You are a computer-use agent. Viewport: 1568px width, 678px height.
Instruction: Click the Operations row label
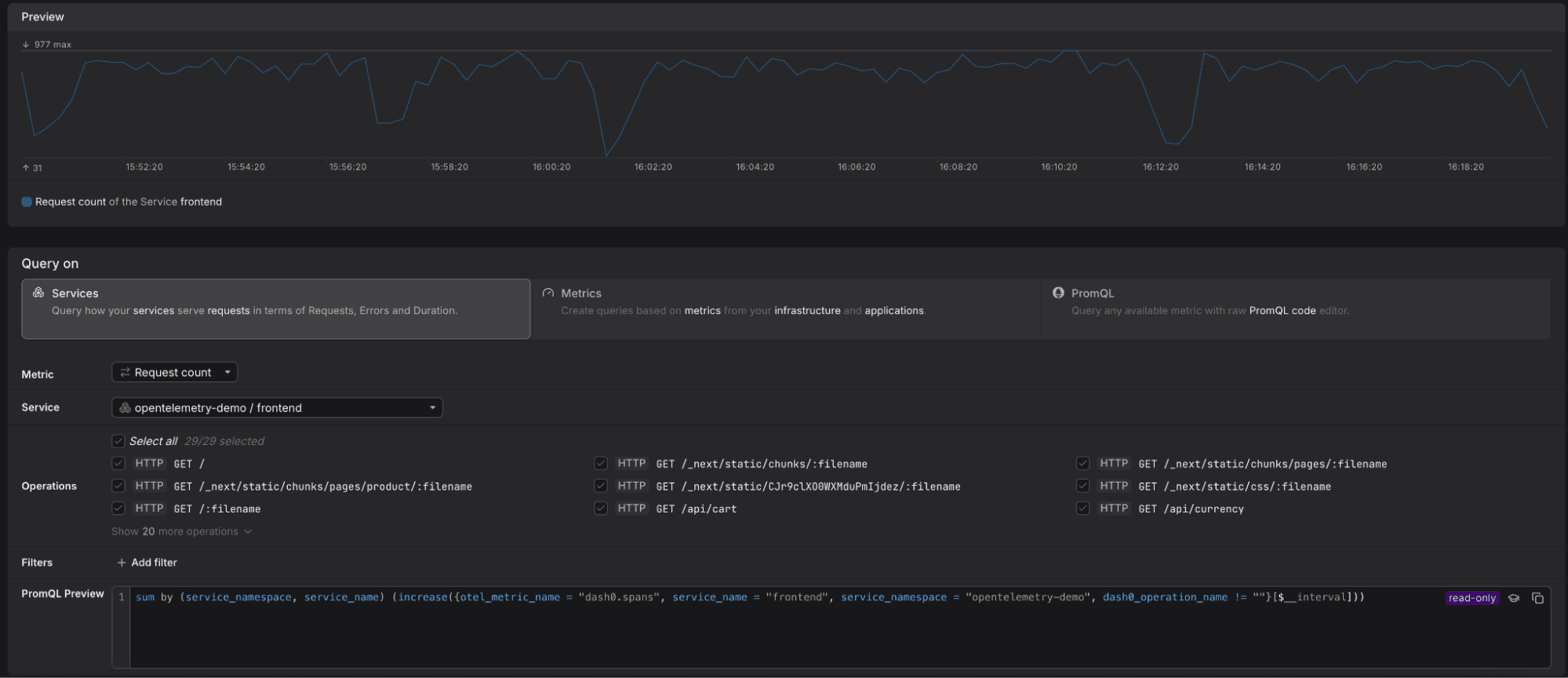(49, 487)
